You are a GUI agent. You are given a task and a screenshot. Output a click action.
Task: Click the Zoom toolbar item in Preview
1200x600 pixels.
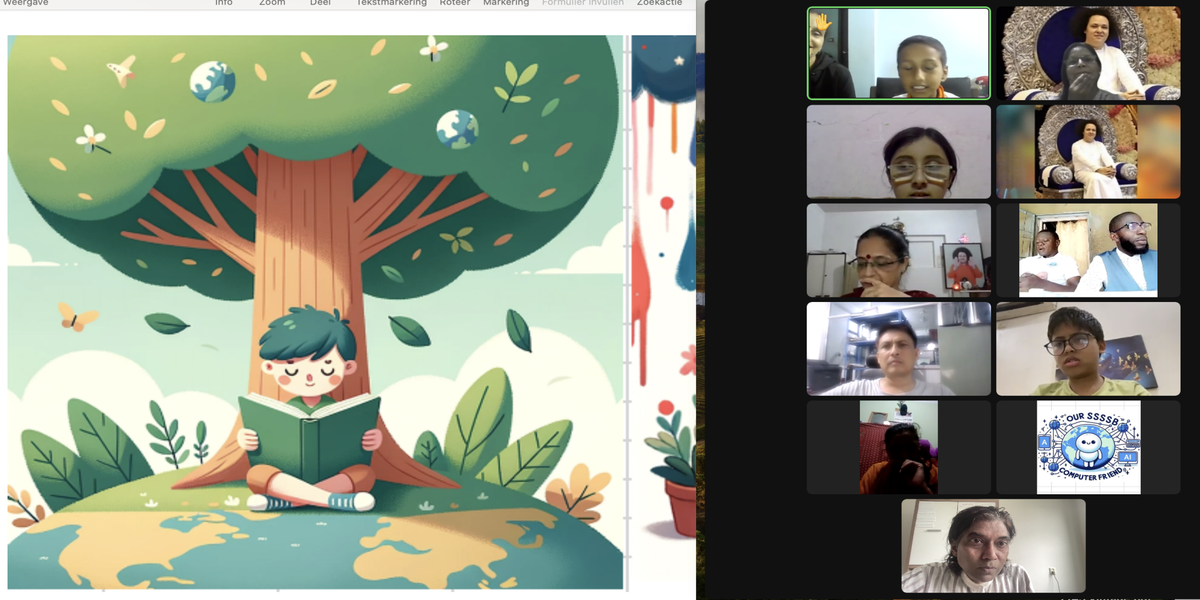tap(272, 3)
